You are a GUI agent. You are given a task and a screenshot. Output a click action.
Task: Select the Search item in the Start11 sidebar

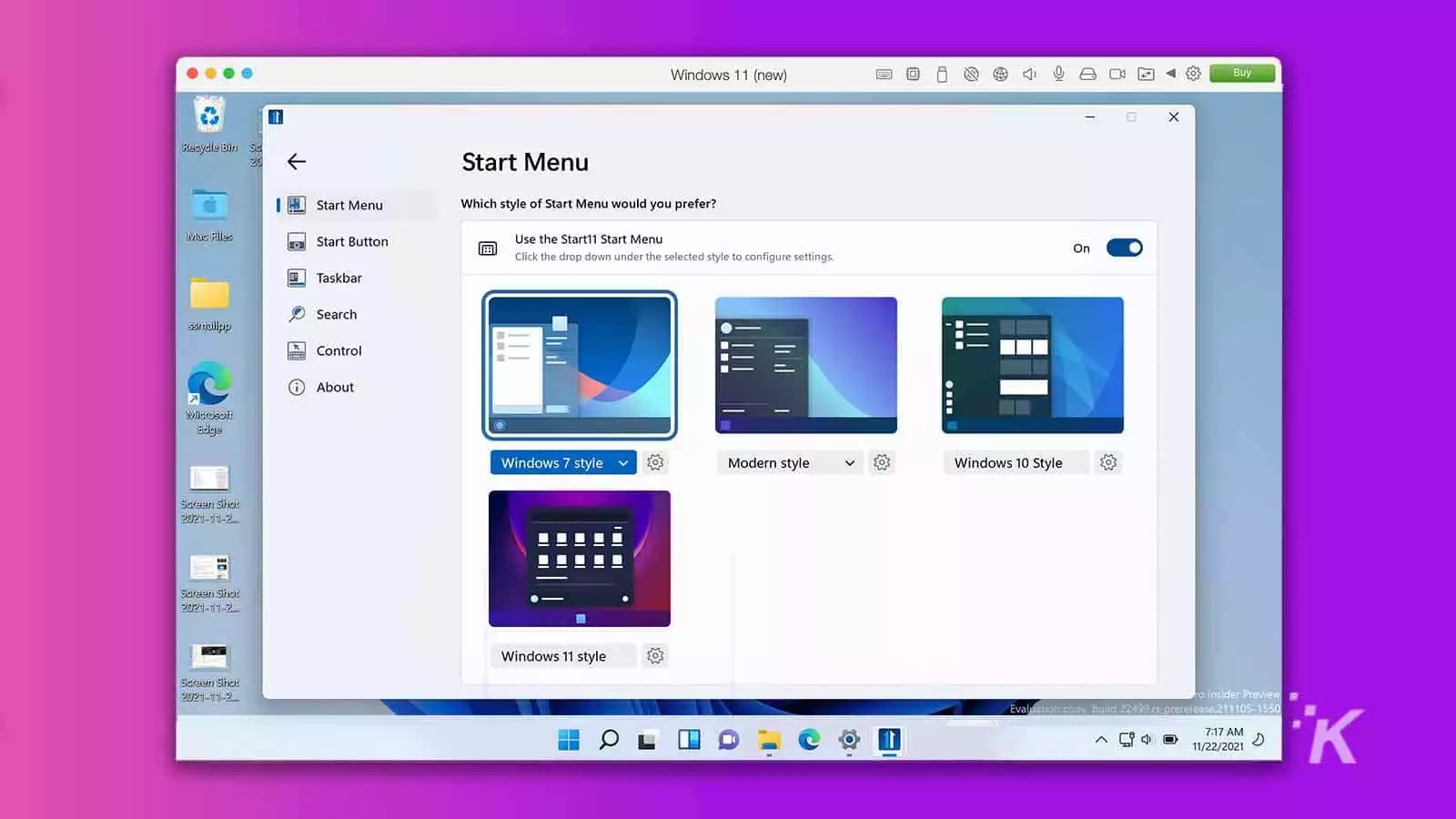(336, 314)
